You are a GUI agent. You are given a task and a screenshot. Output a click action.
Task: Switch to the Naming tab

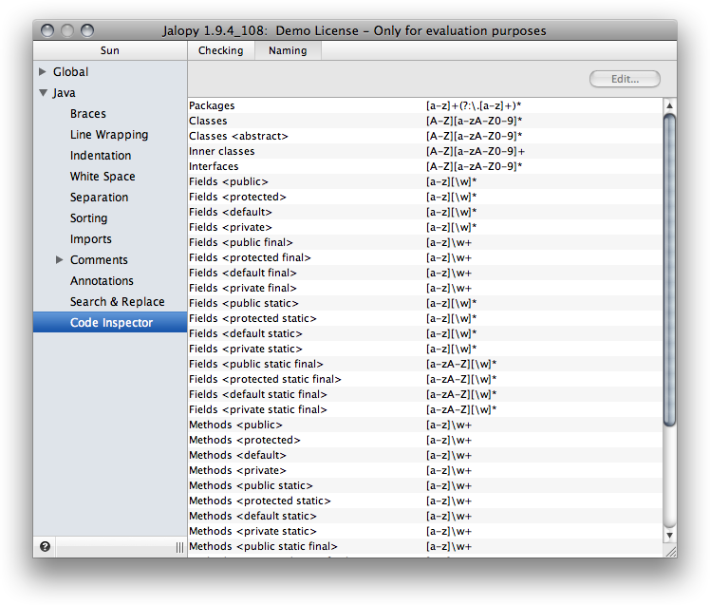click(288, 50)
